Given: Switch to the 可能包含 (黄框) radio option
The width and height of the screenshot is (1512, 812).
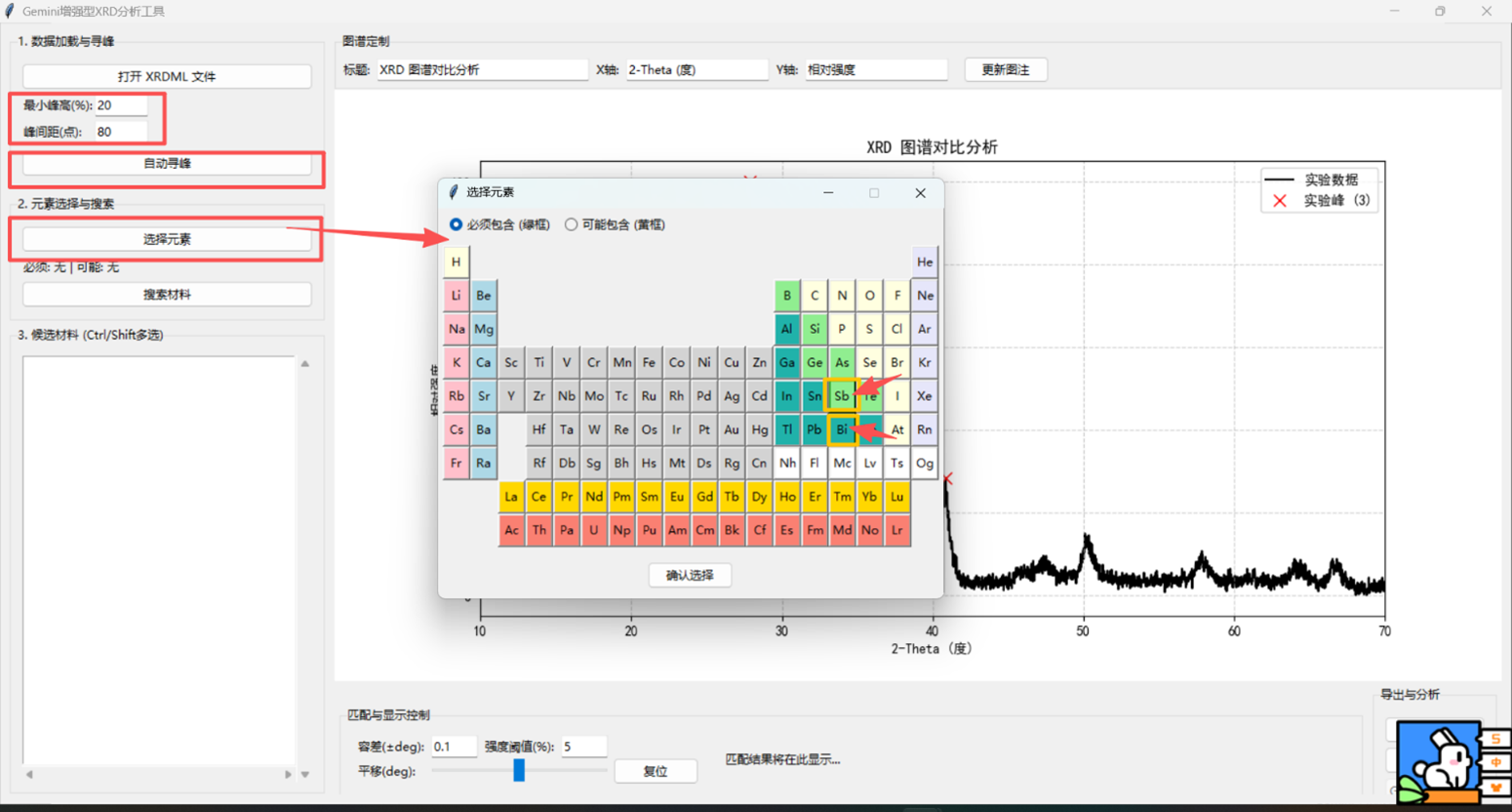Looking at the screenshot, I should tap(572, 224).
